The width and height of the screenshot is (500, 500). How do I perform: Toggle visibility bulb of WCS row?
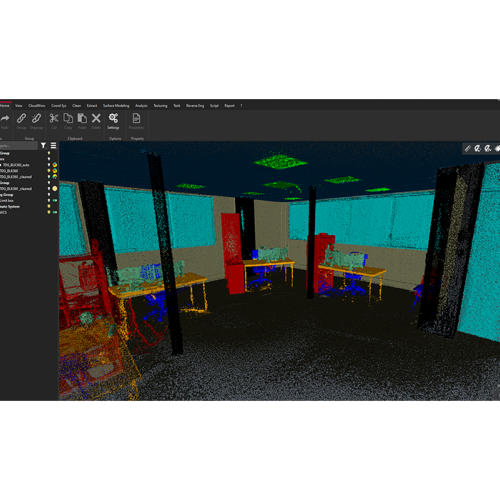click(49, 212)
